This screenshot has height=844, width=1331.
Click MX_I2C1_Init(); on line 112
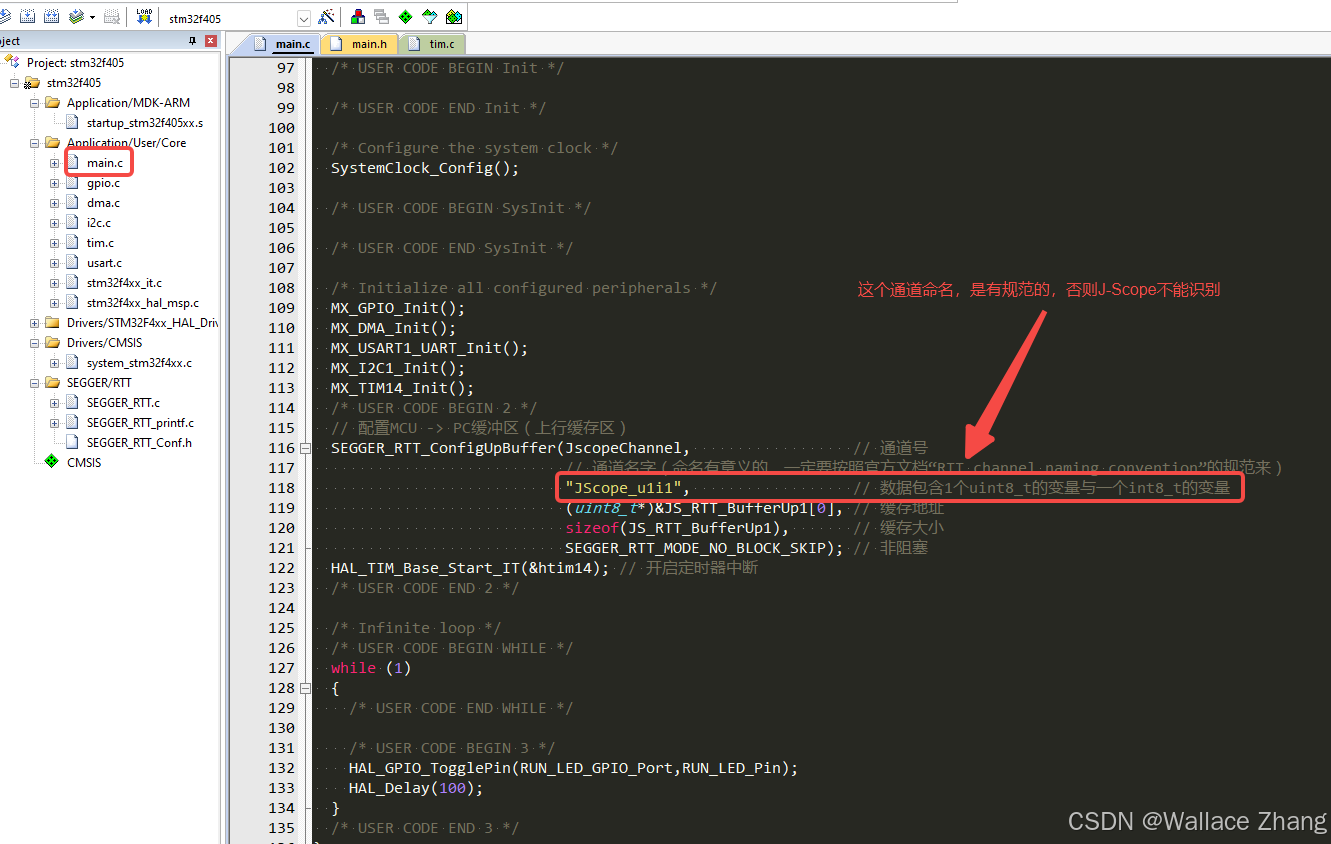[x=398, y=368]
